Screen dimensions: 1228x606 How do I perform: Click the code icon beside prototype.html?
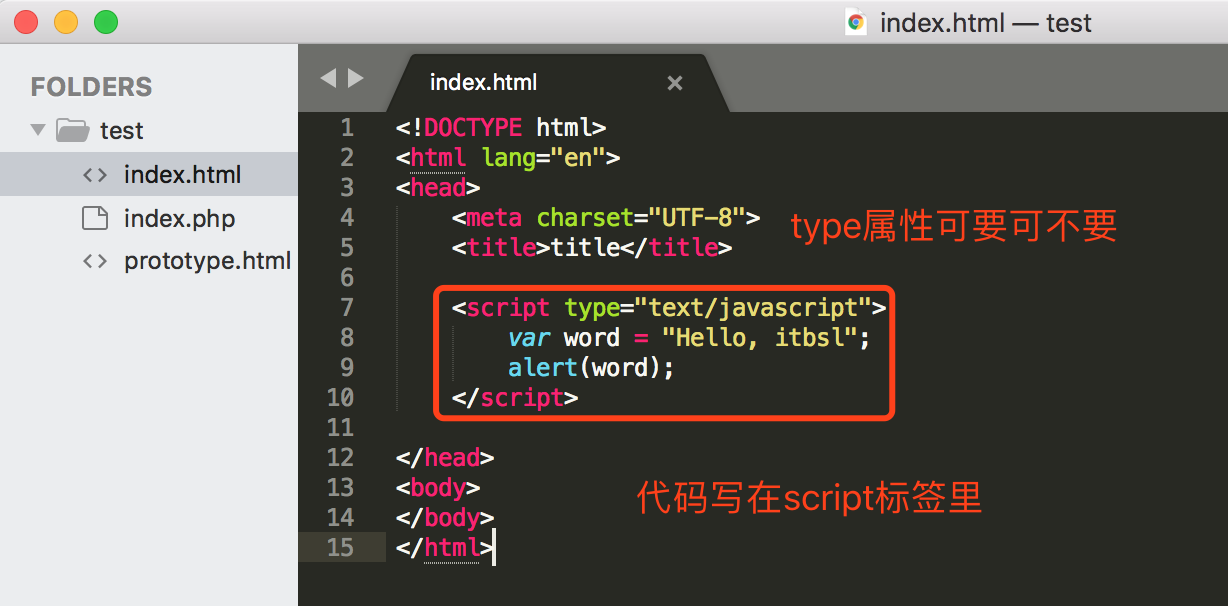pos(95,261)
